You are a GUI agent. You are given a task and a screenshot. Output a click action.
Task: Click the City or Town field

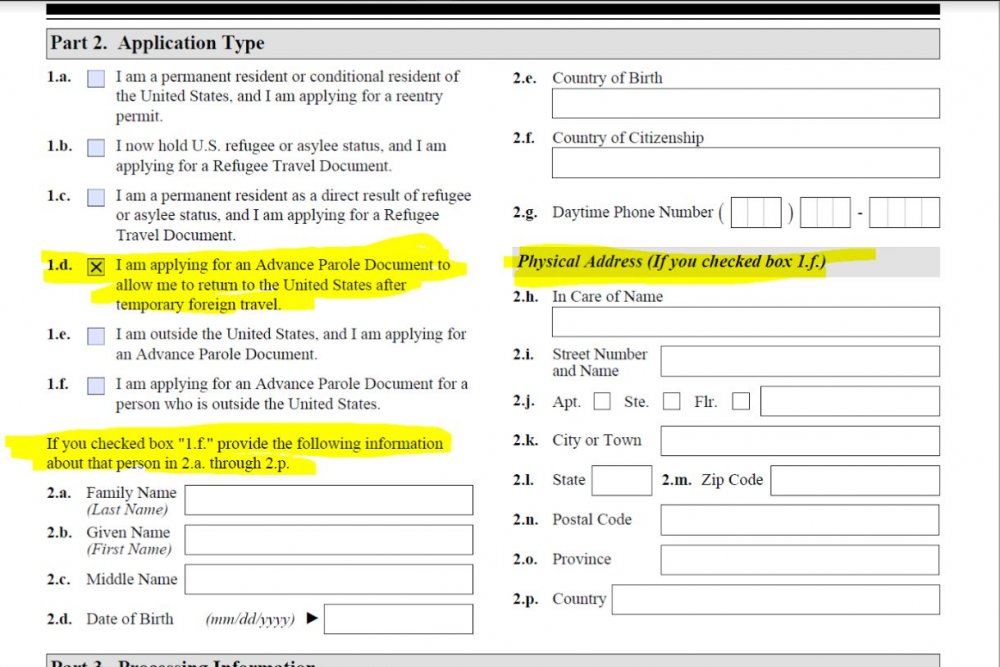click(800, 441)
